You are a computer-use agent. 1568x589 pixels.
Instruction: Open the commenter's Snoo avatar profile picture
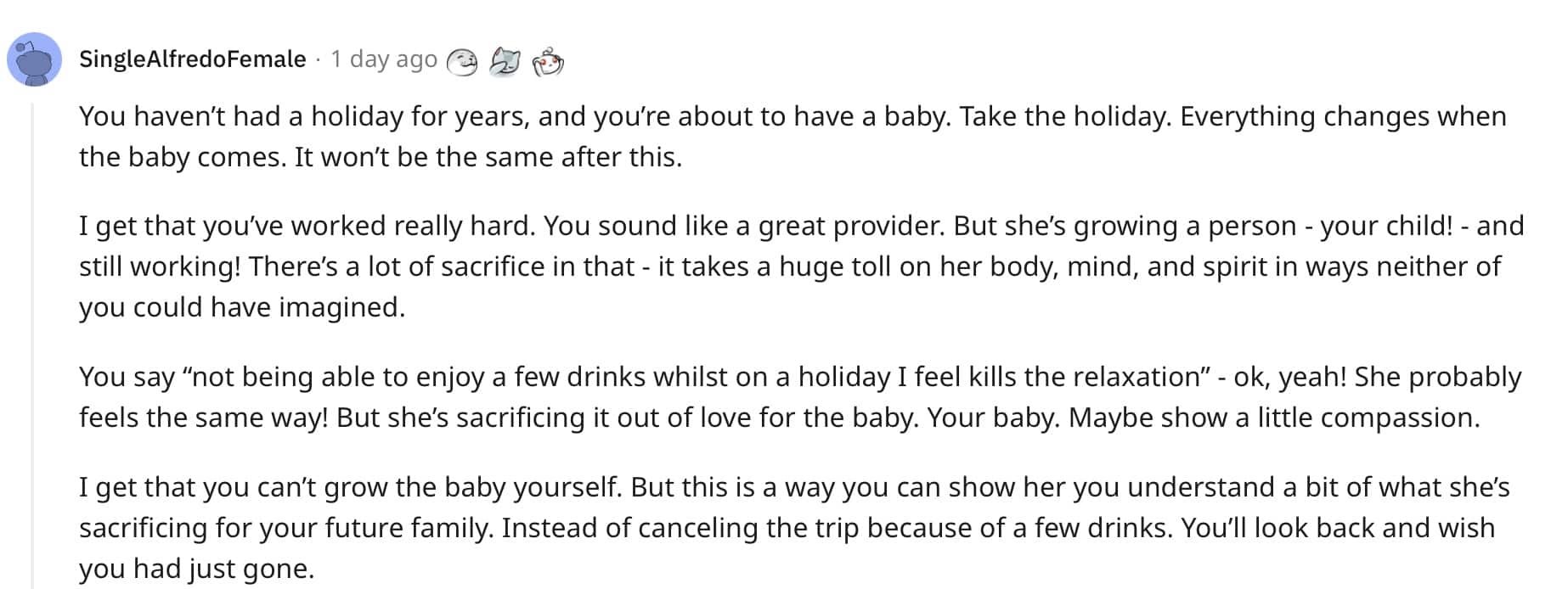(34, 59)
